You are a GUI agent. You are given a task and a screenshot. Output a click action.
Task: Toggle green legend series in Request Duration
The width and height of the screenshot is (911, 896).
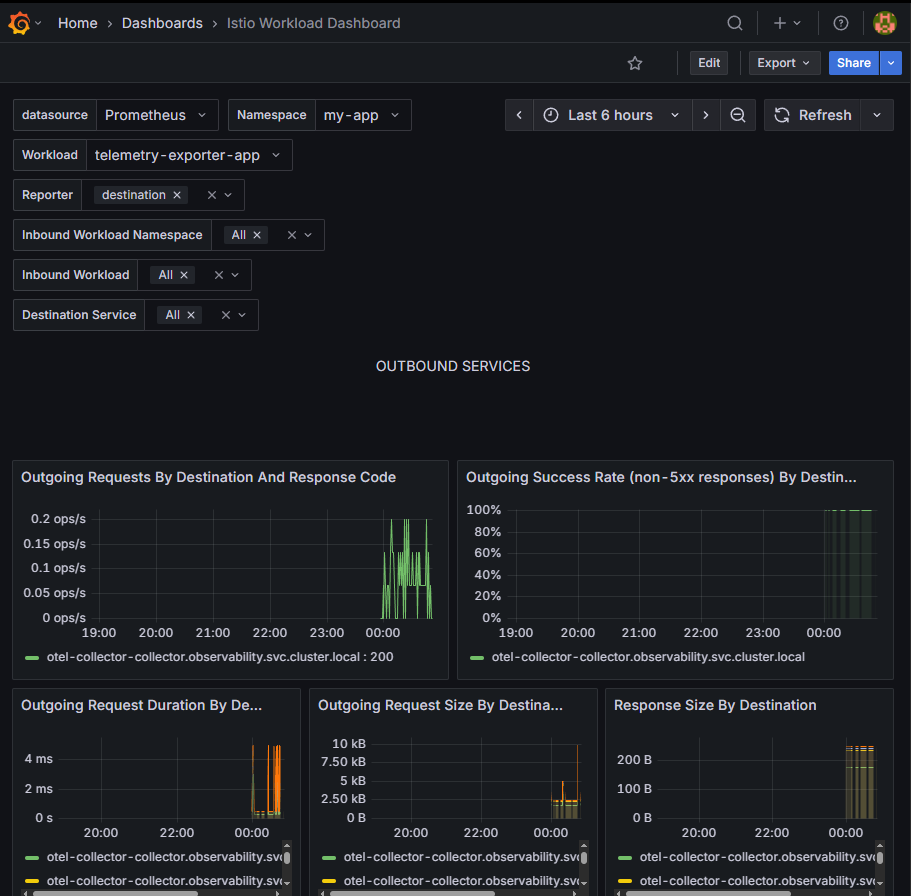(x=164, y=857)
